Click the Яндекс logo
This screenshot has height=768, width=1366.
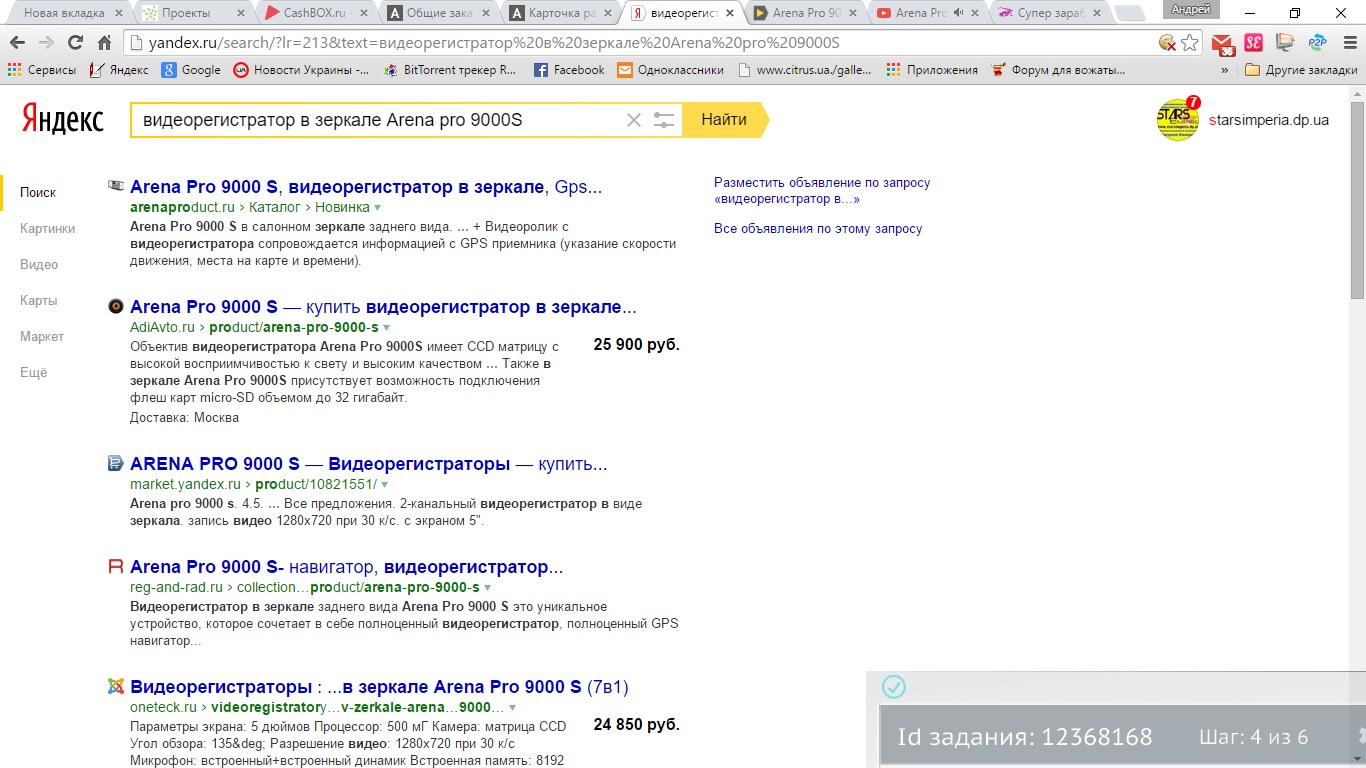pyautogui.click(x=63, y=120)
